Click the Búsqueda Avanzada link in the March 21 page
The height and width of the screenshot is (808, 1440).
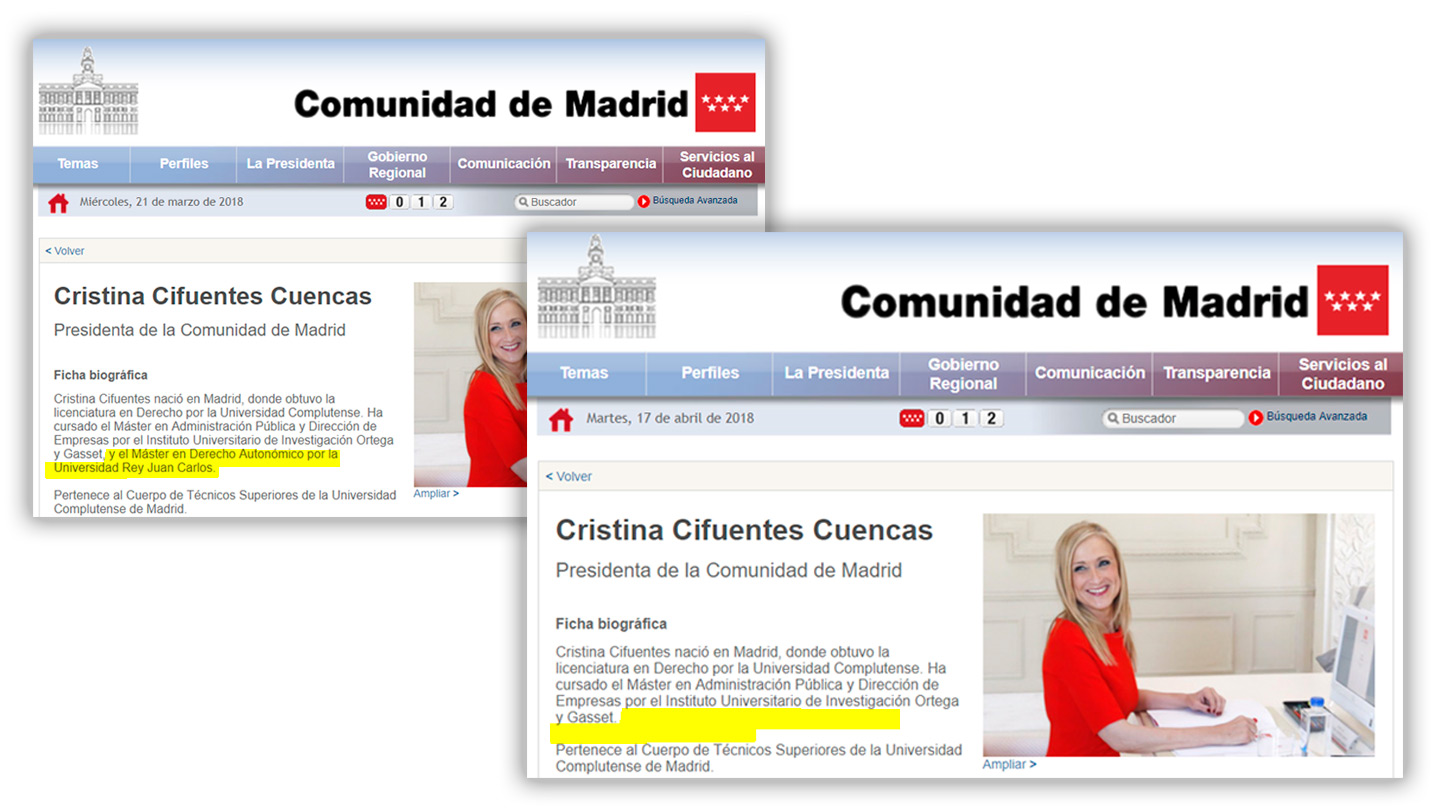click(695, 201)
